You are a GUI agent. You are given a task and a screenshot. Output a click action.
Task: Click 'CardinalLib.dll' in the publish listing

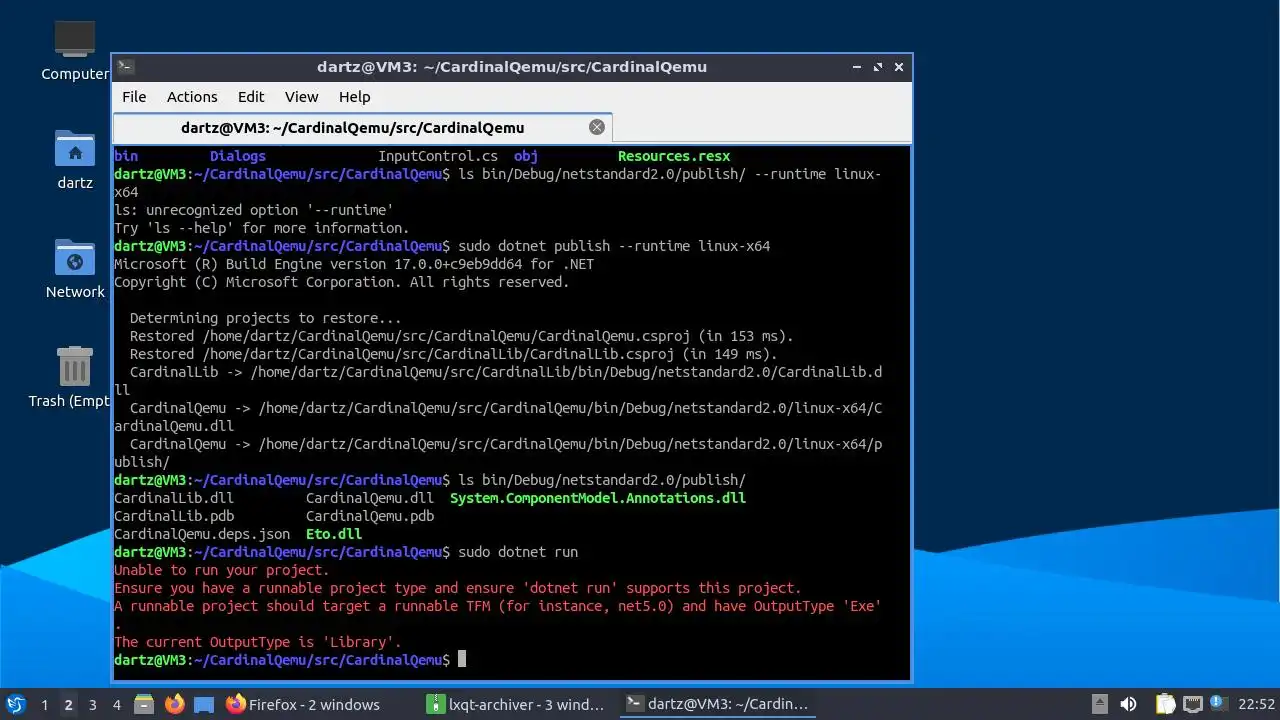coord(174,498)
